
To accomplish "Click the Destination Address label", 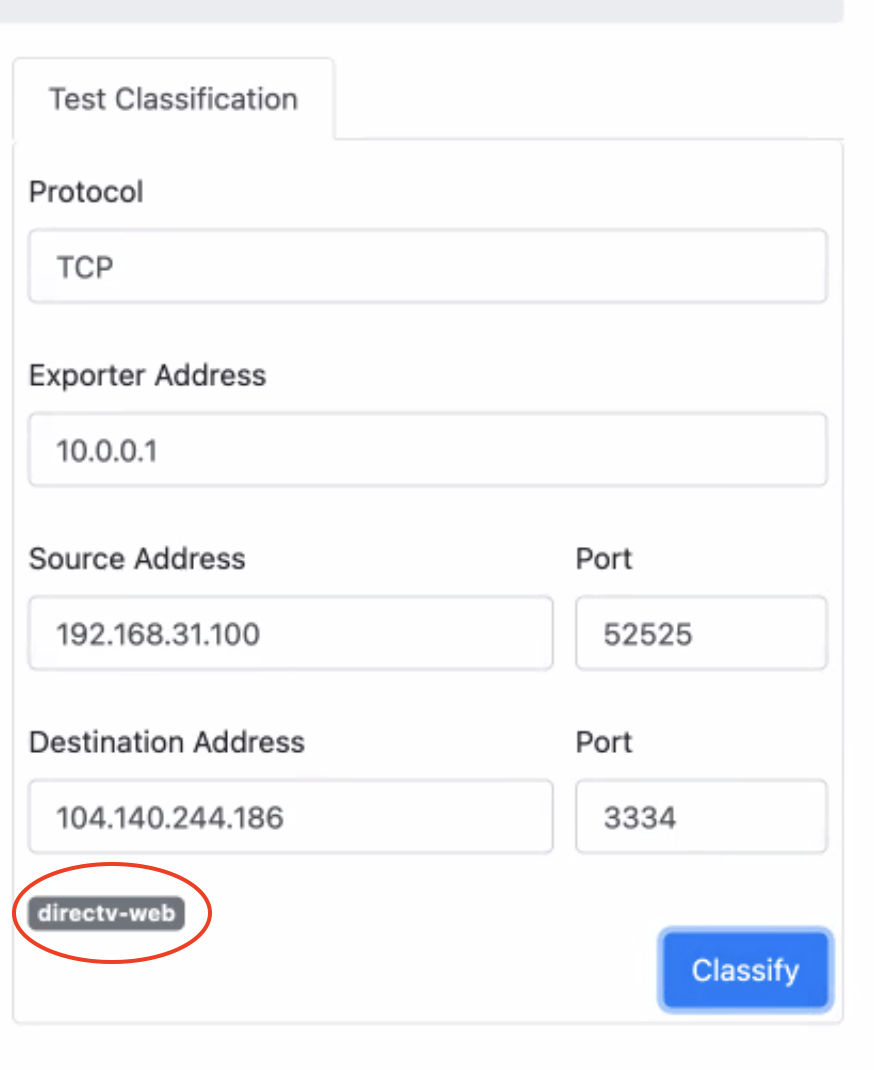I will tap(166, 742).
